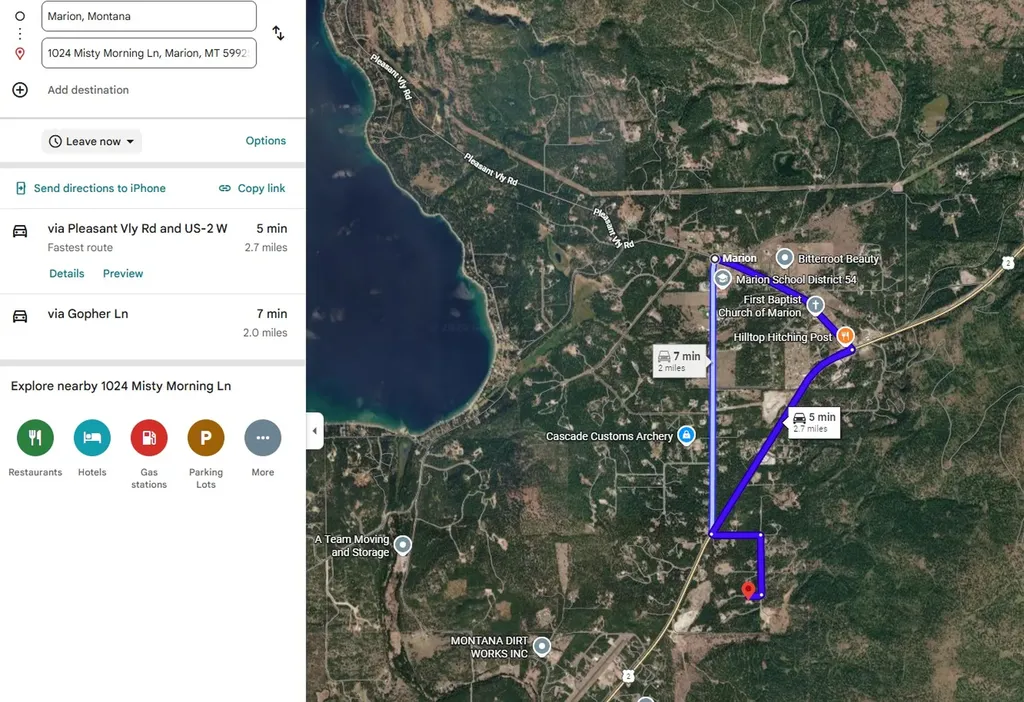Edit the Marion, Montana starting point field
This screenshot has width=1024, height=702.
149,16
